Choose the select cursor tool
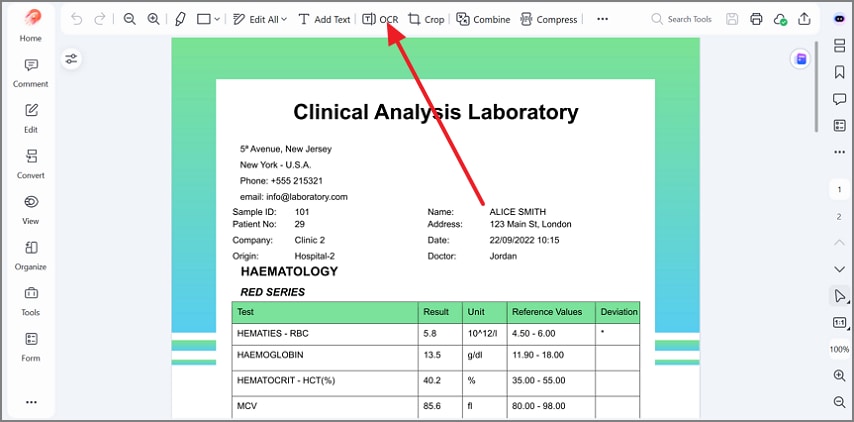854x422 pixels. (x=839, y=296)
